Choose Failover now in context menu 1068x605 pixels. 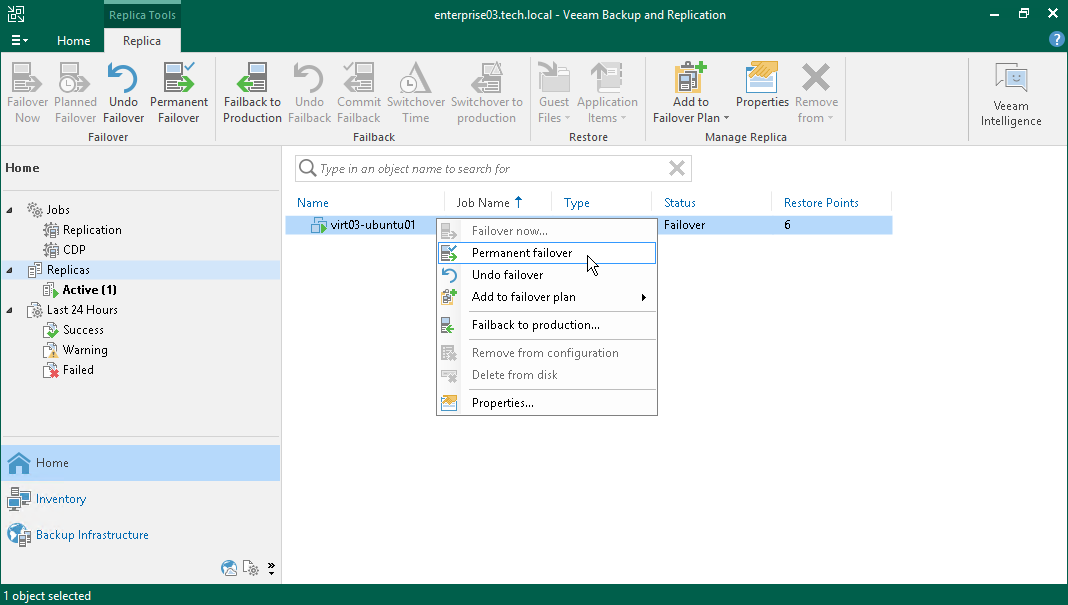coord(547,231)
